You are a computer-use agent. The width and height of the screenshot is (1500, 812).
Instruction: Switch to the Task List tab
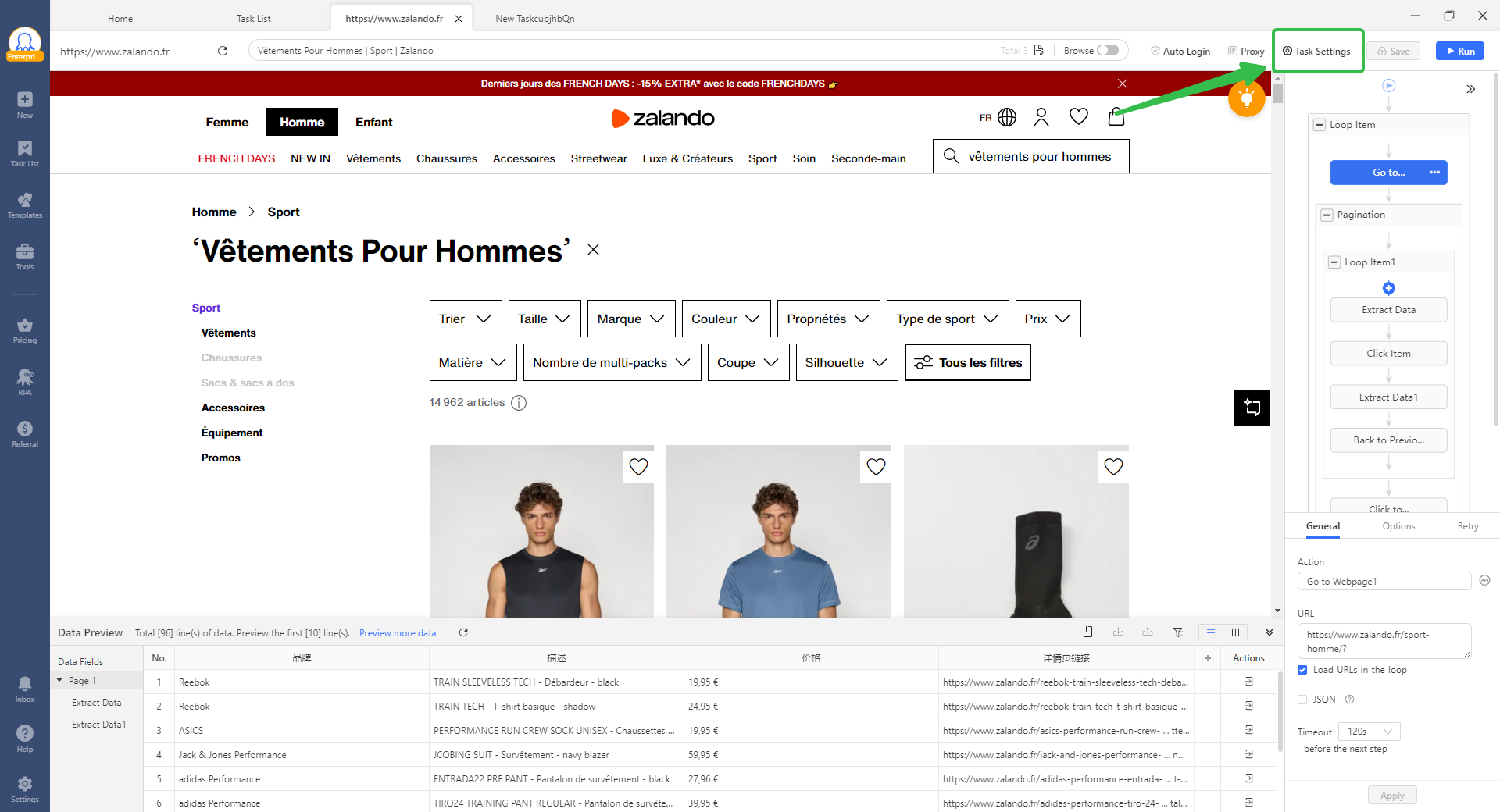tap(253, 18)
